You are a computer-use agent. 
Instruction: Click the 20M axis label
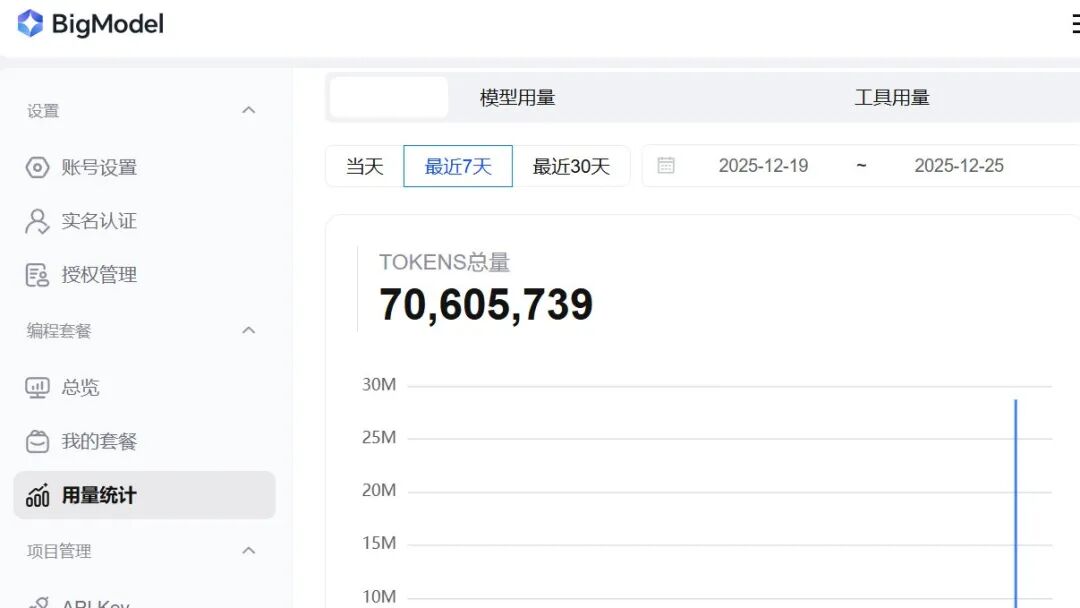[379, 490]
